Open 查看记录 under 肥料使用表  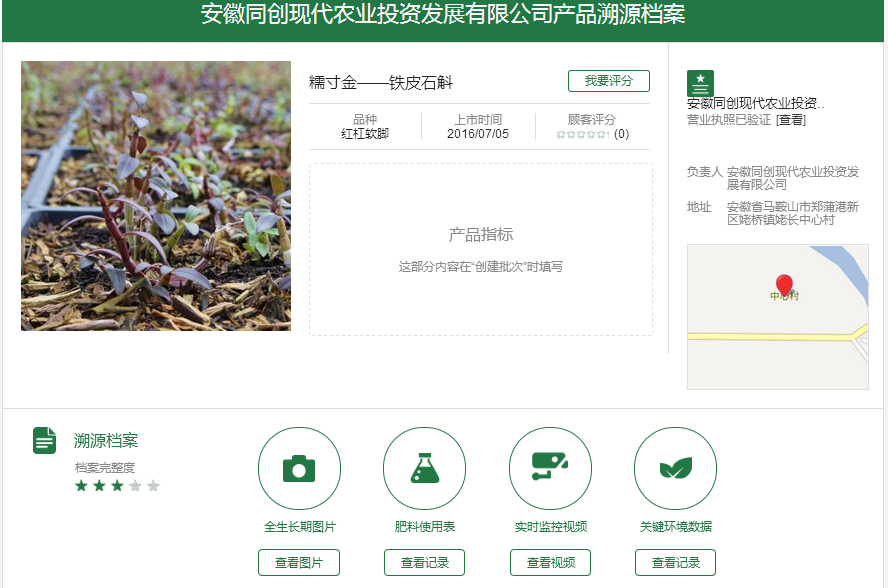(x=424, y=563)
